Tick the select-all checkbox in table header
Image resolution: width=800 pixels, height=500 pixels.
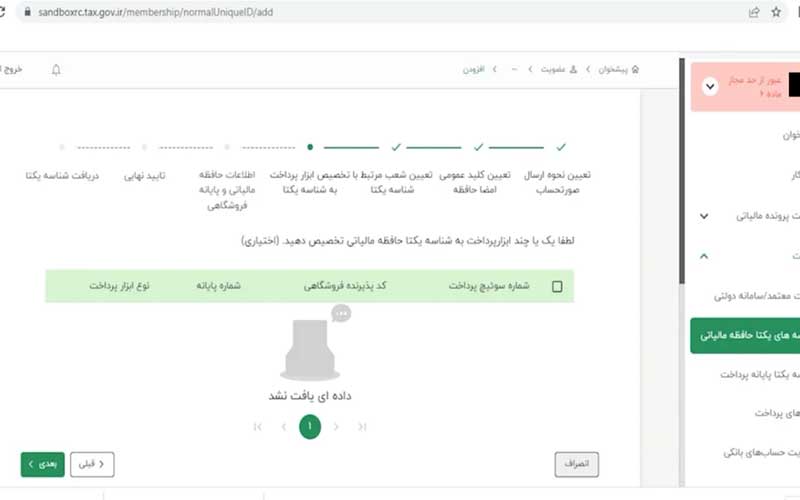[x=557, y=286]
